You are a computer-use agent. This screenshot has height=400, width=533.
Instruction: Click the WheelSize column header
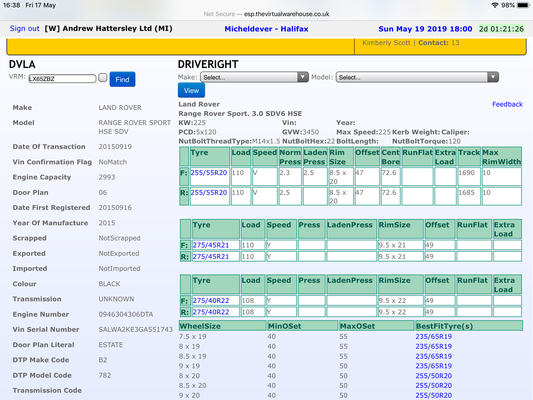pyautogui.click(x=223, y=326)
